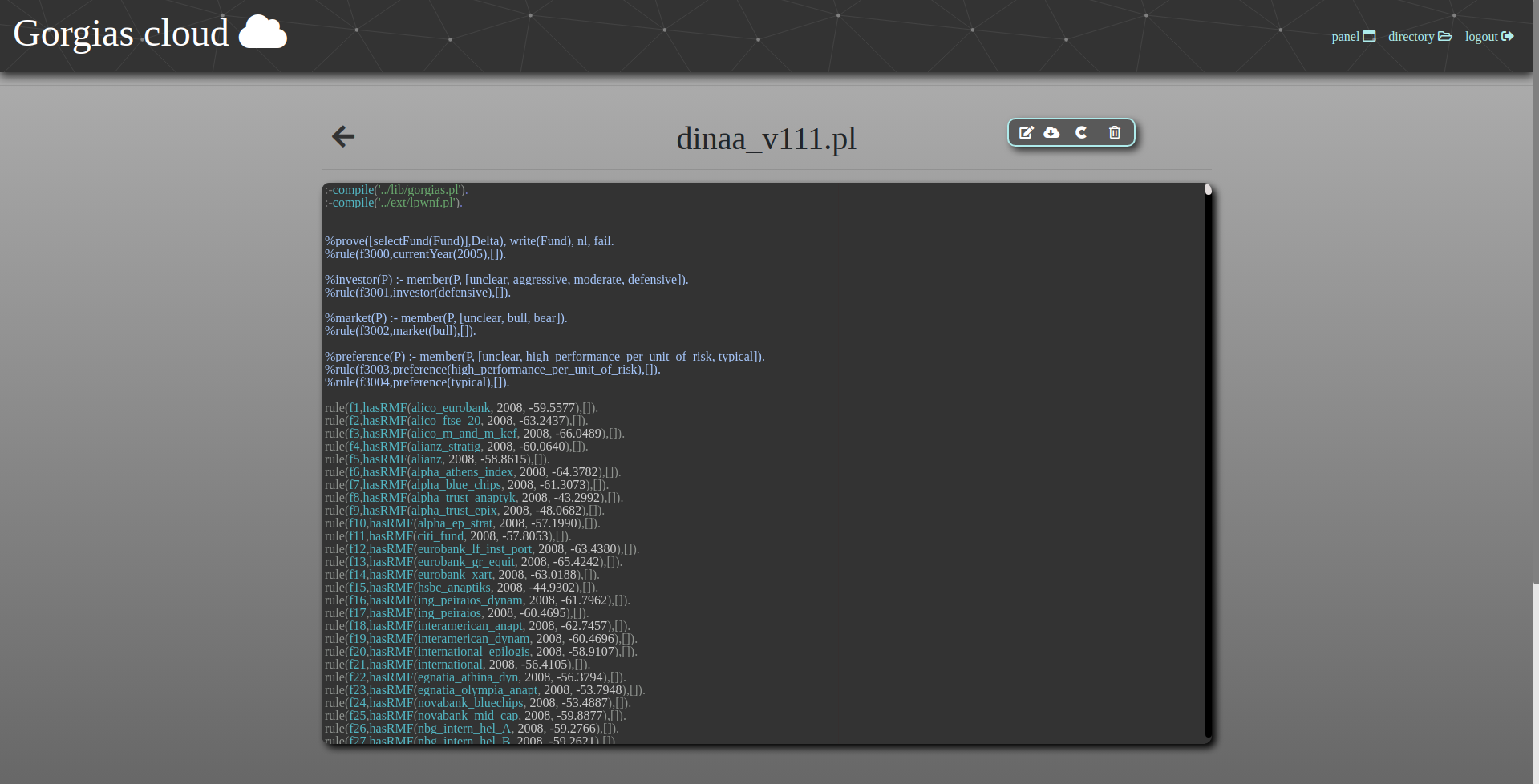Click the dinaa_v111.pl file title
The image size is (1539, 784).
(766, 139)
